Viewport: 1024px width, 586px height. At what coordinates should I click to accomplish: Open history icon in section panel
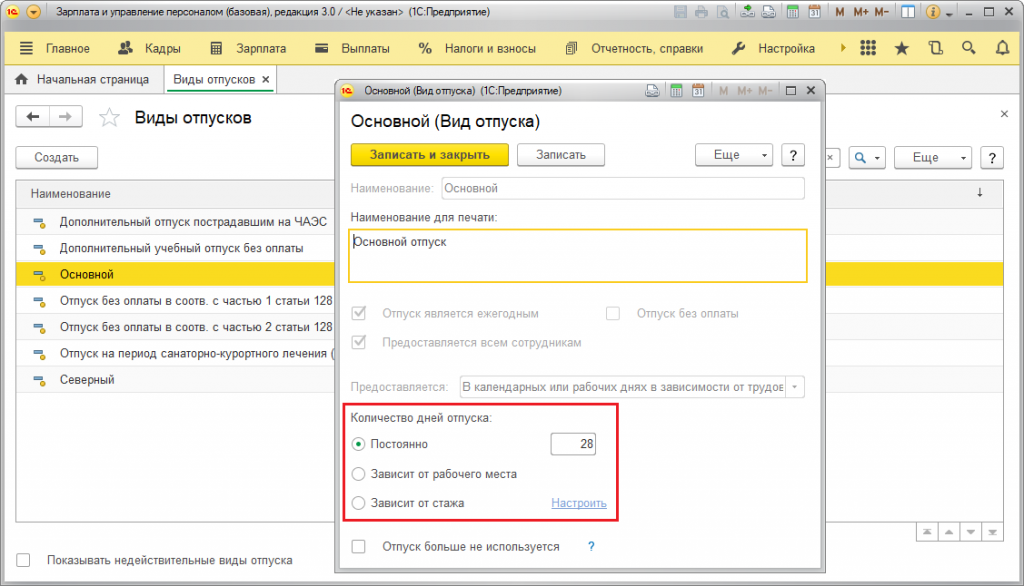click(936, 48)
